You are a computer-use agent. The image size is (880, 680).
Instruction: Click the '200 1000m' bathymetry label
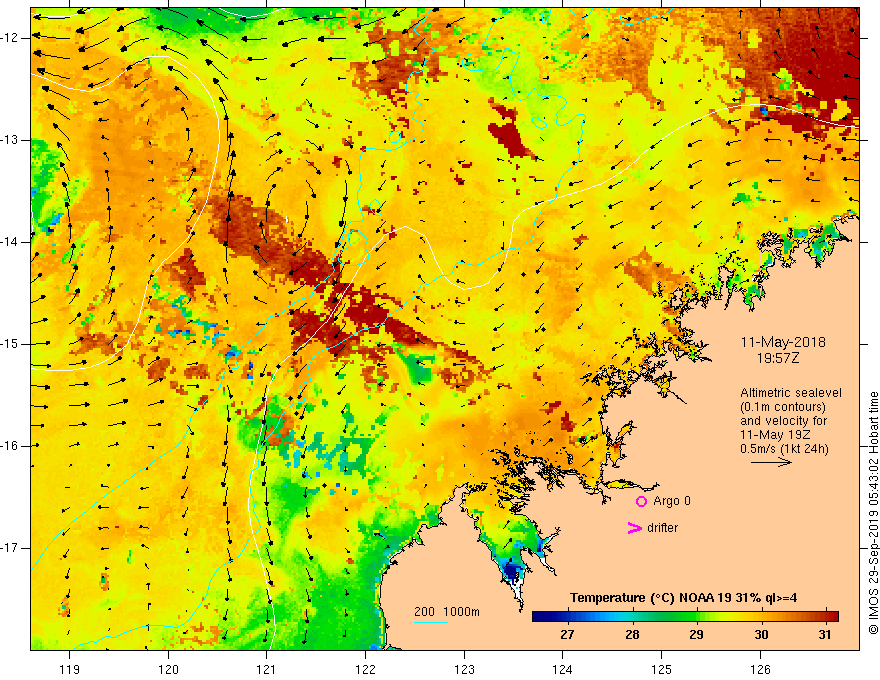pyautogui.click(x=447, y=612)
